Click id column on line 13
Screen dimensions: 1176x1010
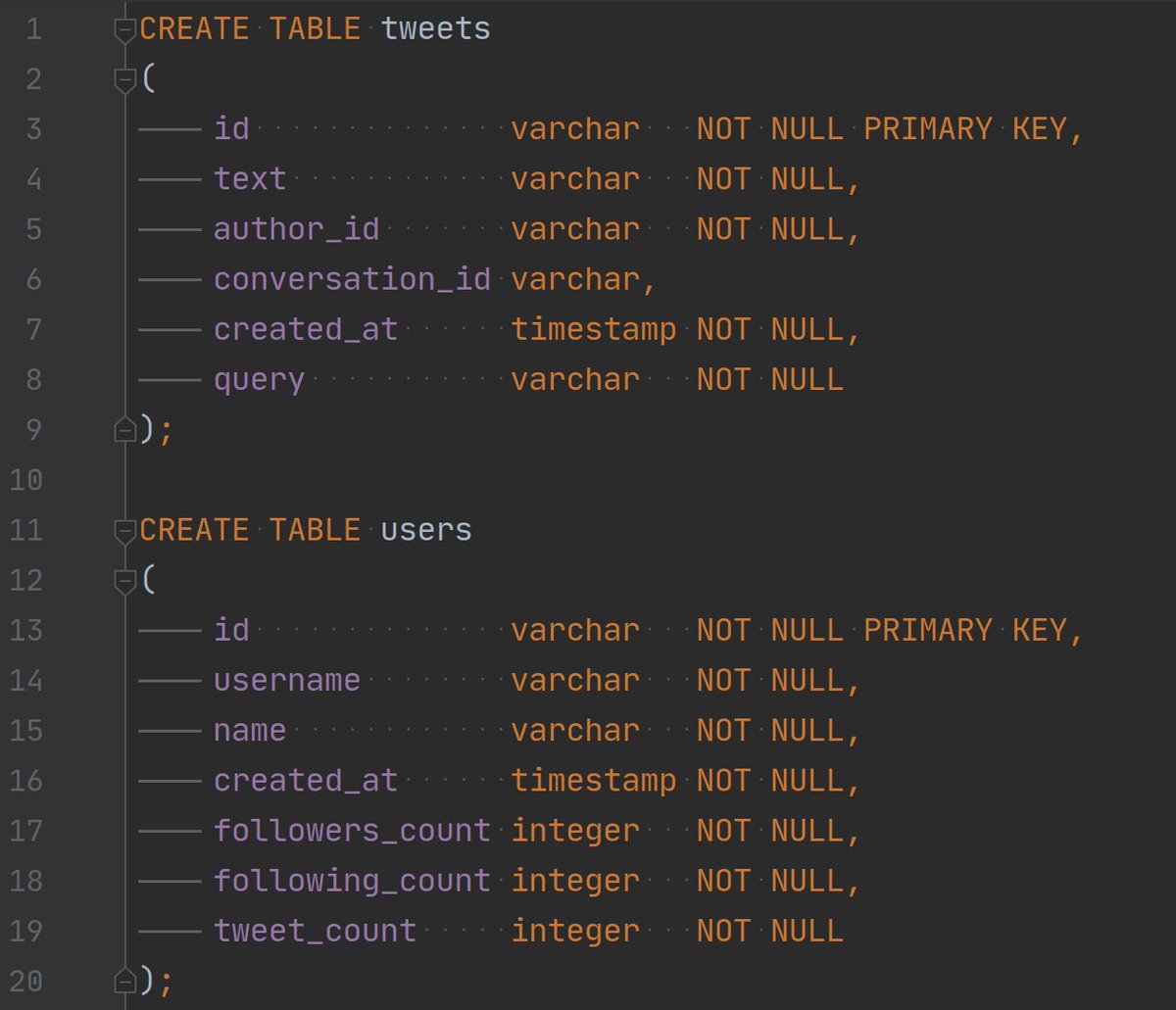coord(232,630)
